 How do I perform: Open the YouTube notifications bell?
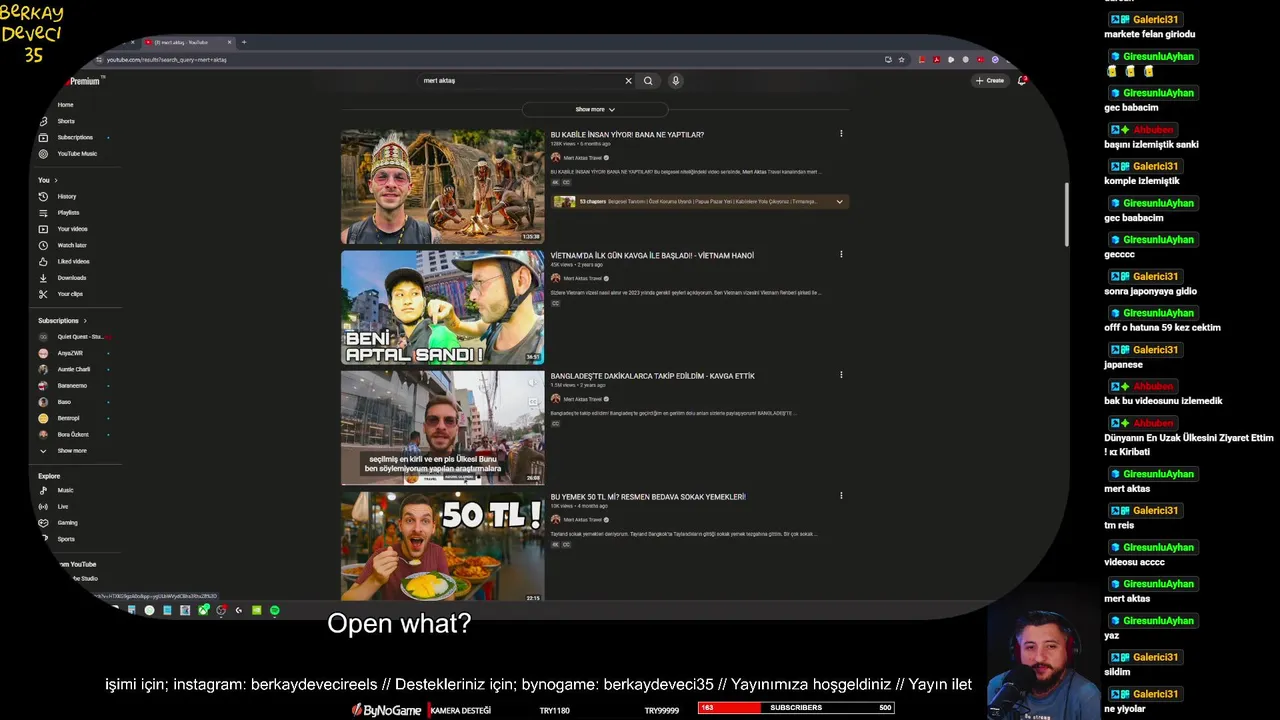coord(1021,80)
